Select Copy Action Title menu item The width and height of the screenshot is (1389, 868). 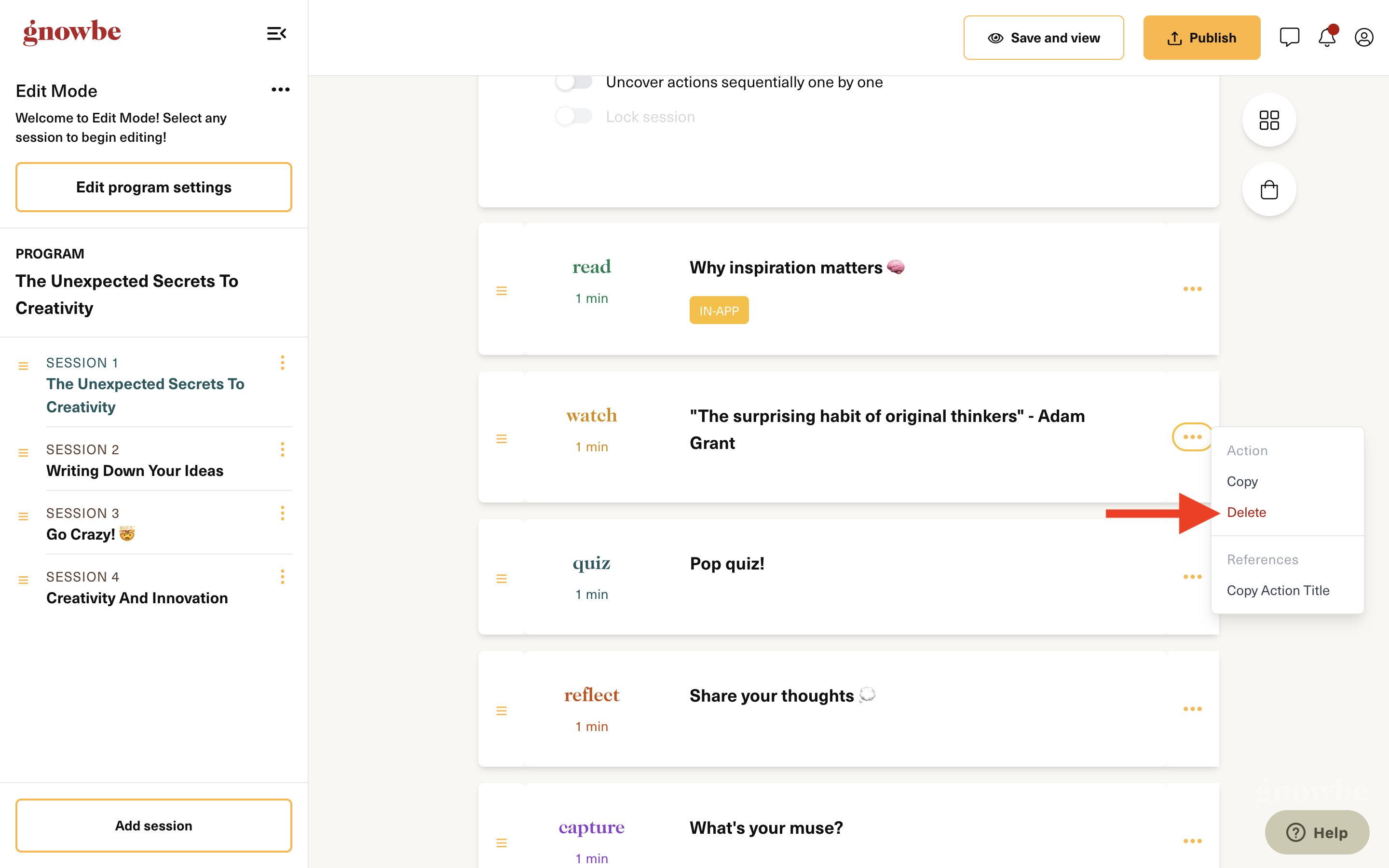1278,590
